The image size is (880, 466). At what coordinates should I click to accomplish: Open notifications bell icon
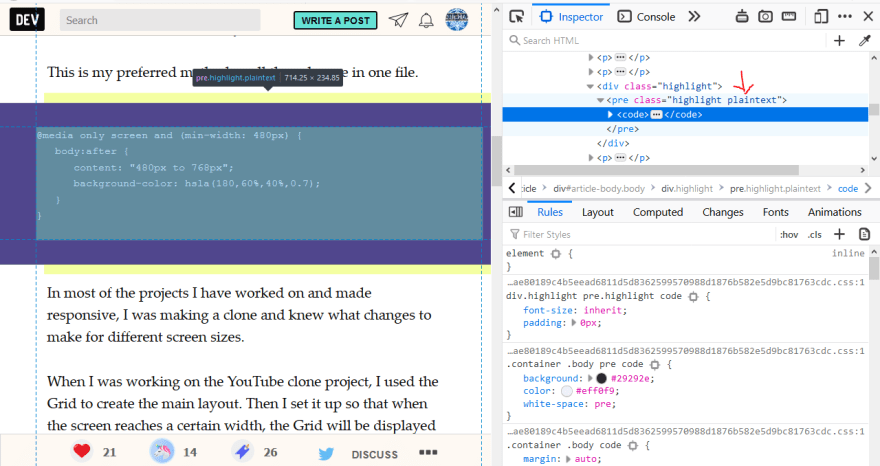pos(427,20)
